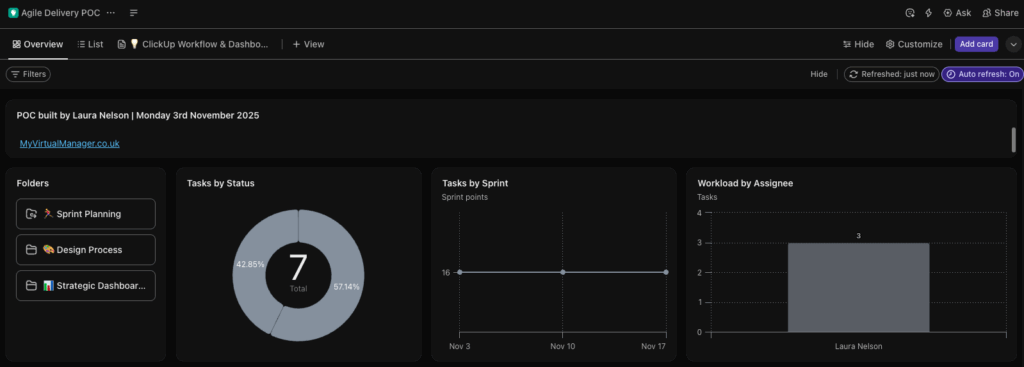1024x367 pixels.
Task: Click the Laura Nelson axis label
Action: (x=858, y=346)
